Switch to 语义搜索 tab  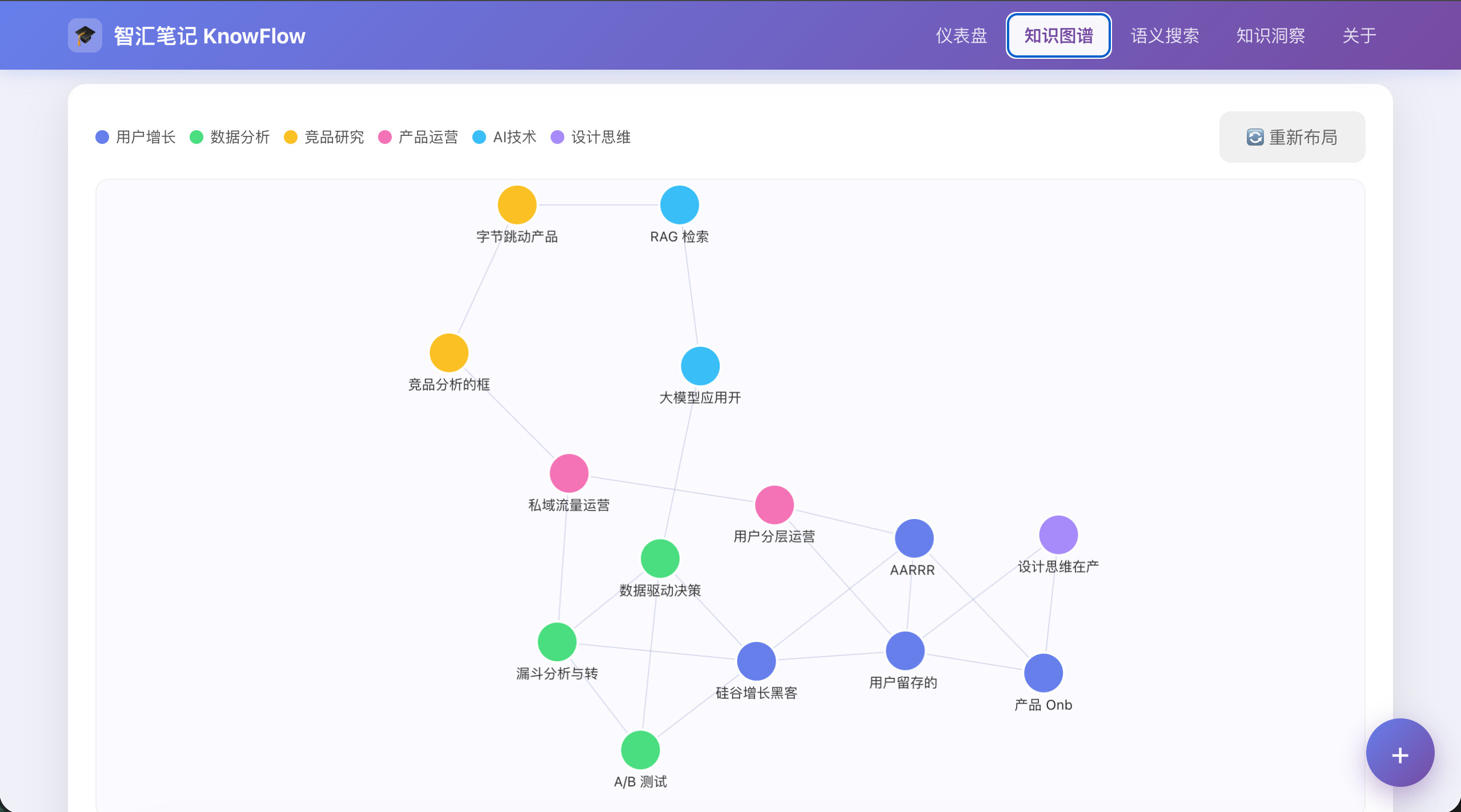point(1165,35)
